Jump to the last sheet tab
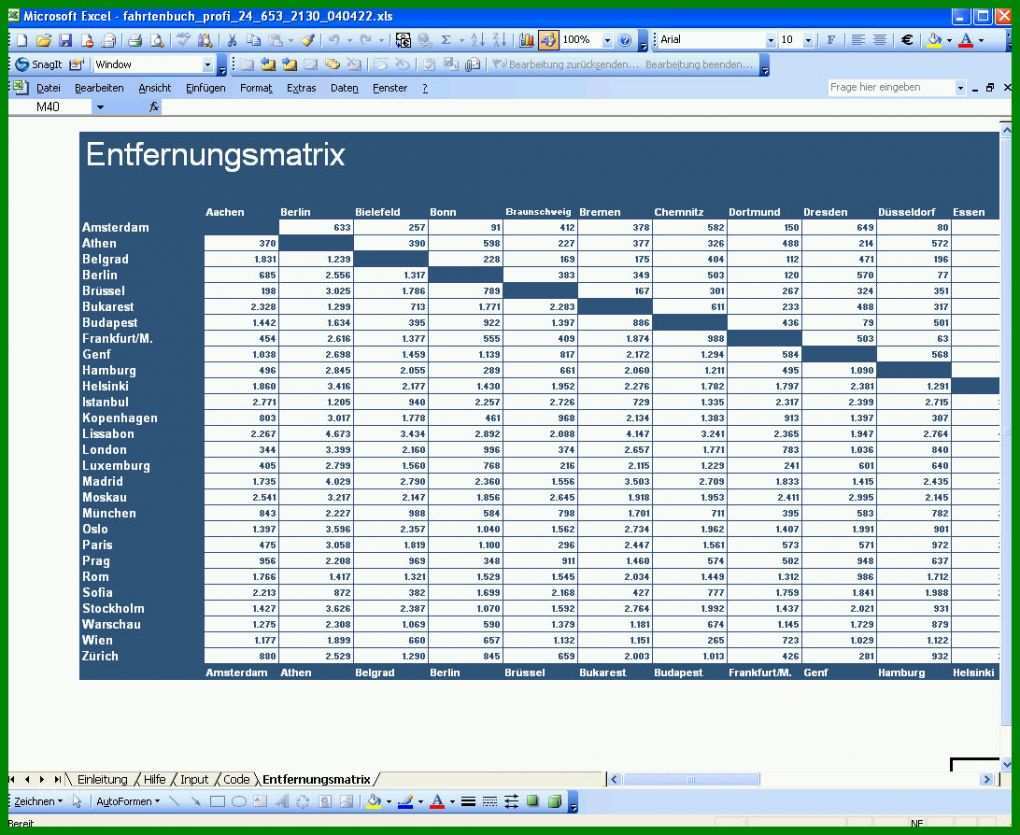1020x835 pixels. click(x=58, y=779)
